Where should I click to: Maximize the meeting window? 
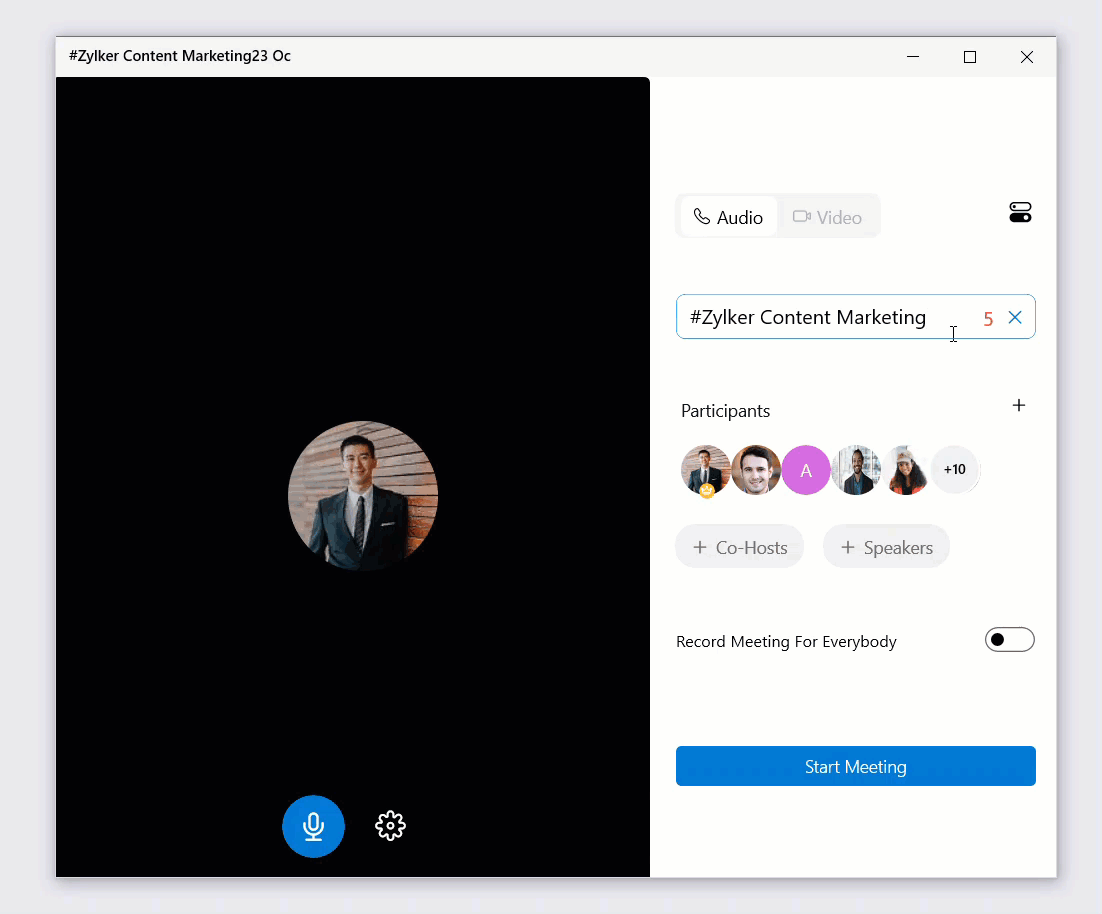click(x=970, y=57)
